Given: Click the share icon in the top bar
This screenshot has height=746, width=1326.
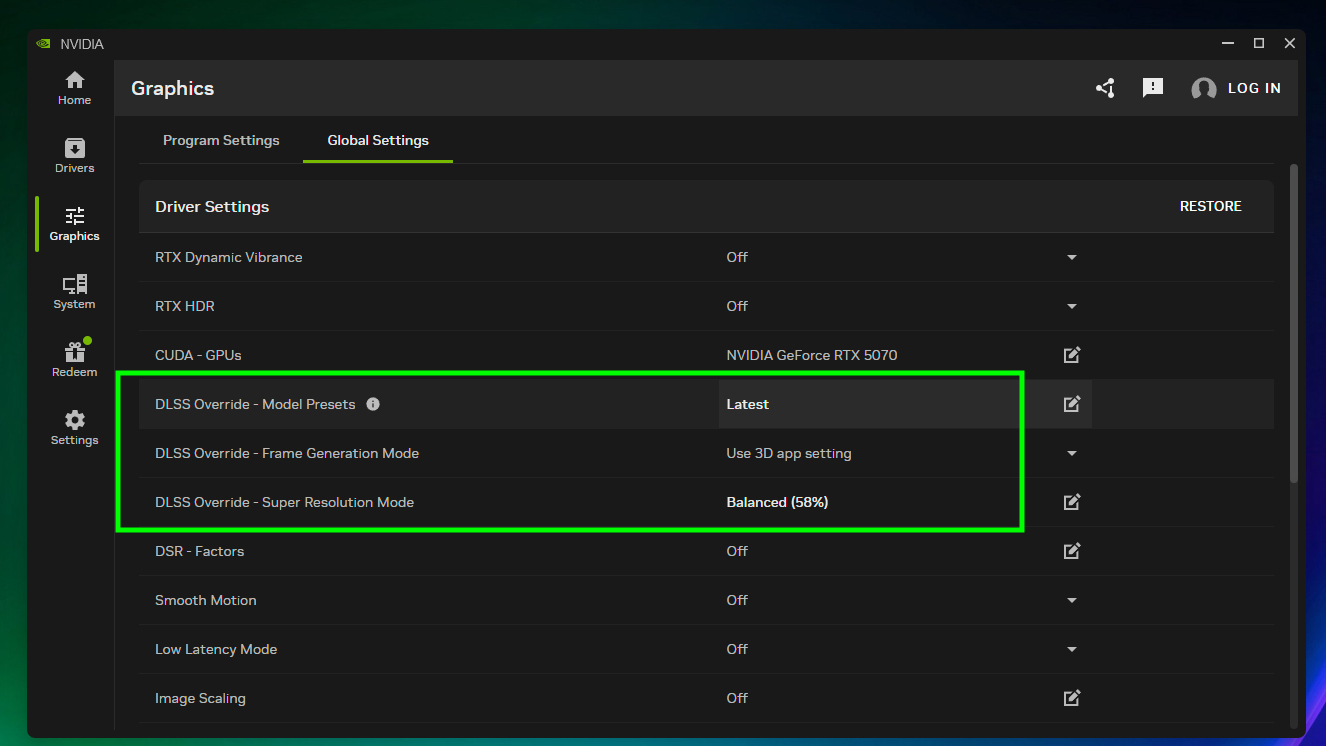Looking at the screenshot, I should click(x=1104, y=88).
